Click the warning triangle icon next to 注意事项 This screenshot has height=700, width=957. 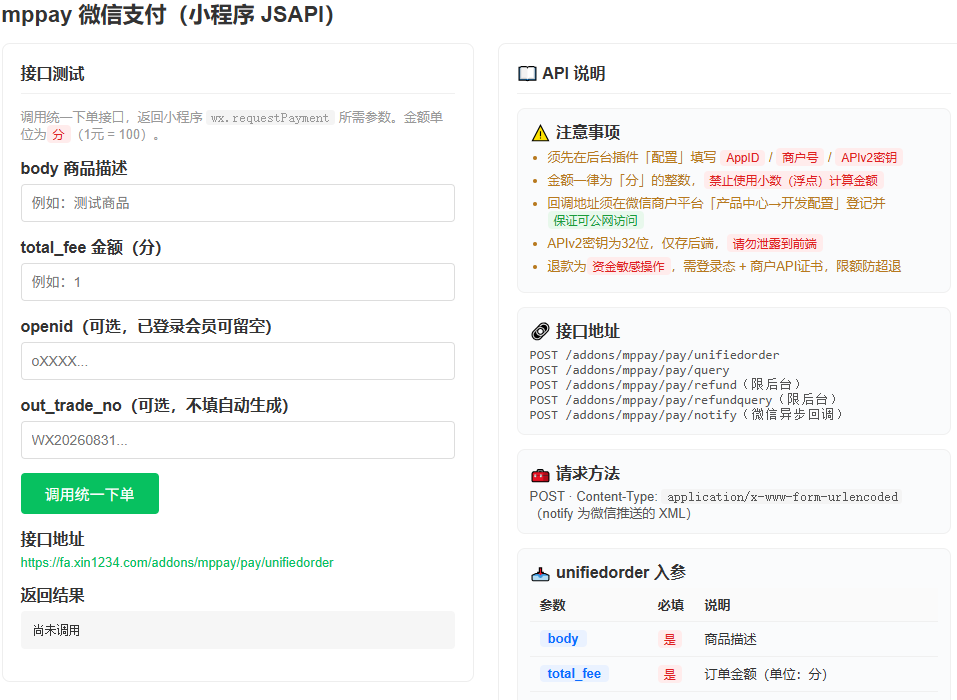(540, 132)
